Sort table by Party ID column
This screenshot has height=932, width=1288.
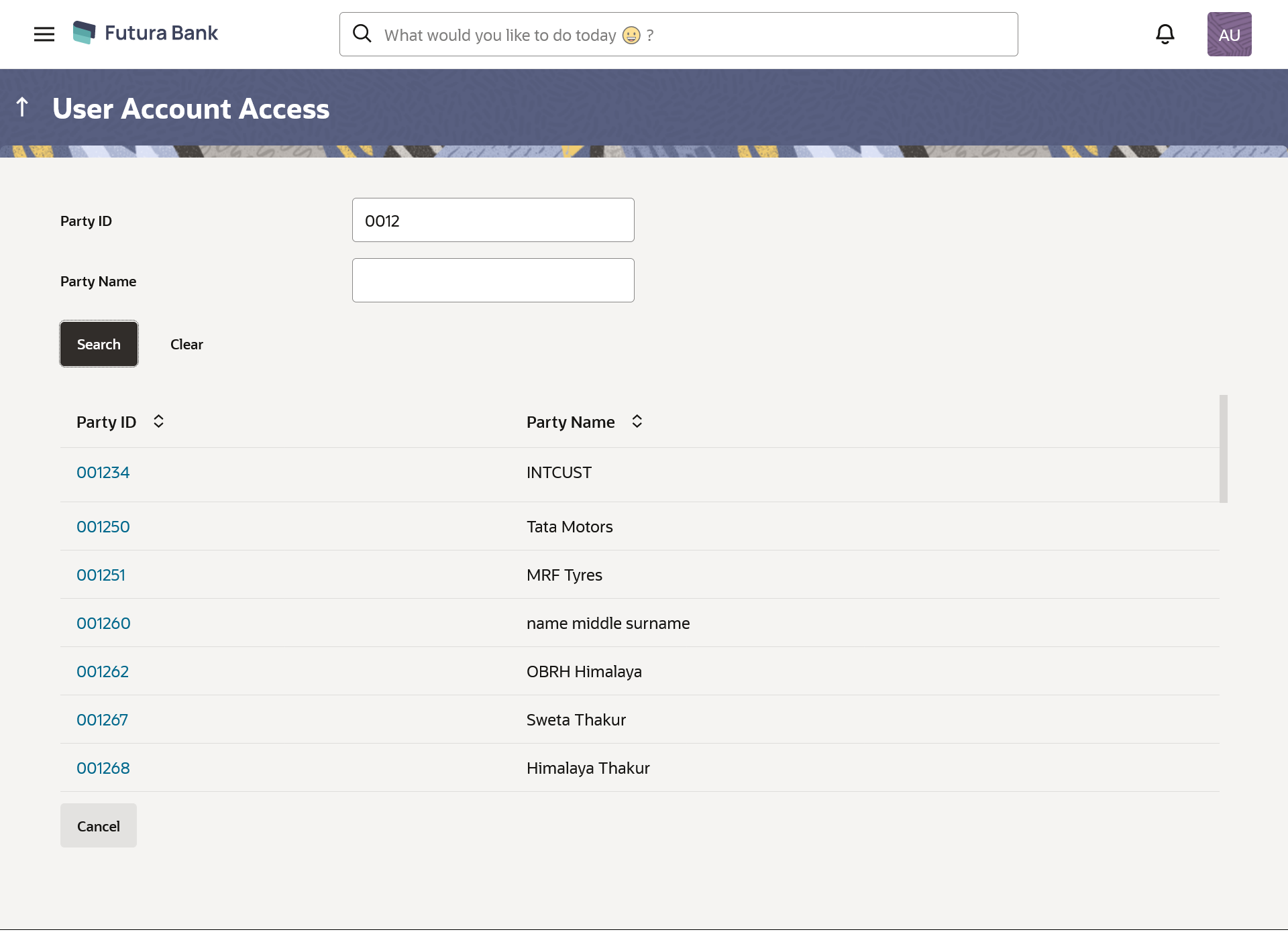tap(158, 422)
